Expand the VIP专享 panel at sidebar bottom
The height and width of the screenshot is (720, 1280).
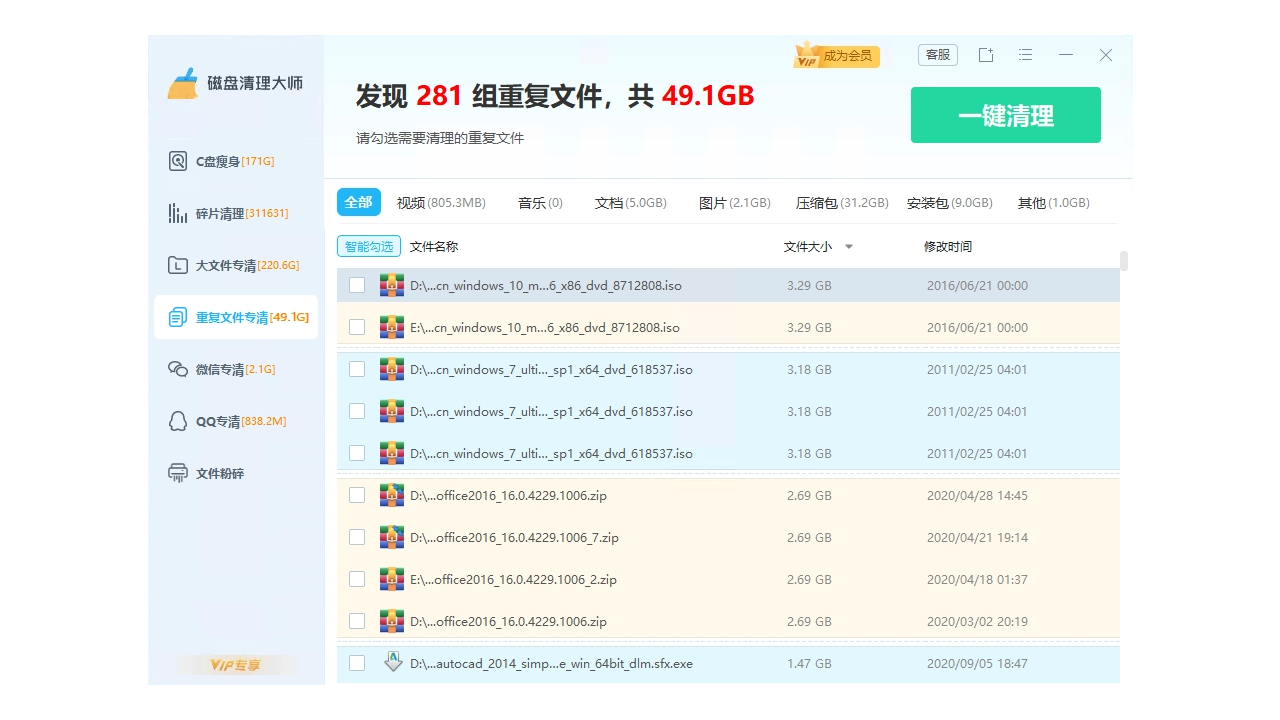[235, 663]
